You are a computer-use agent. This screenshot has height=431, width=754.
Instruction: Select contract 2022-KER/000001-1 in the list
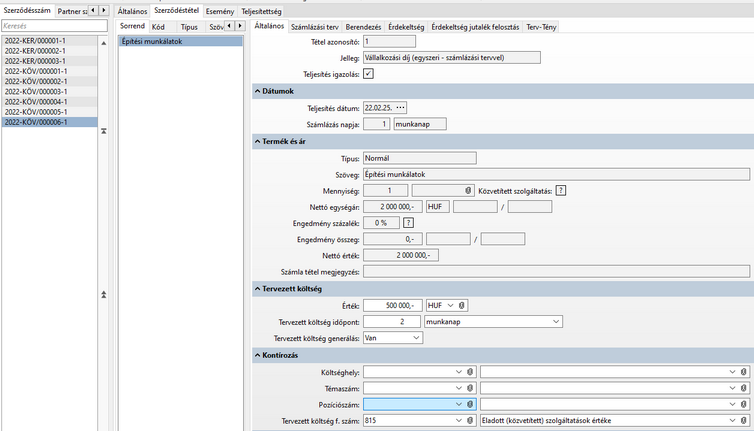tap(36, 43)
